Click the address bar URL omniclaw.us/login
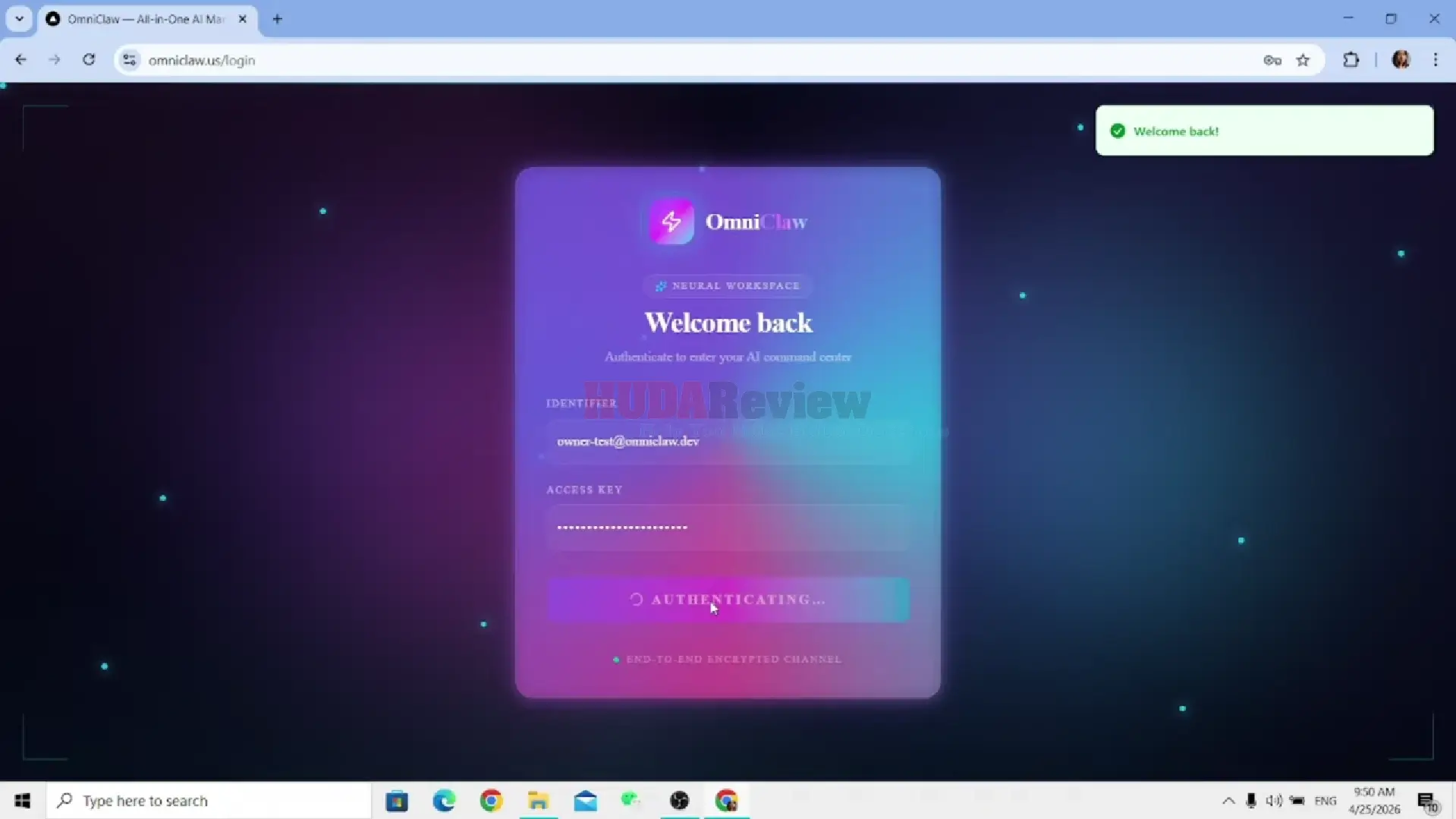1456x819 pixels. point(202,61)
